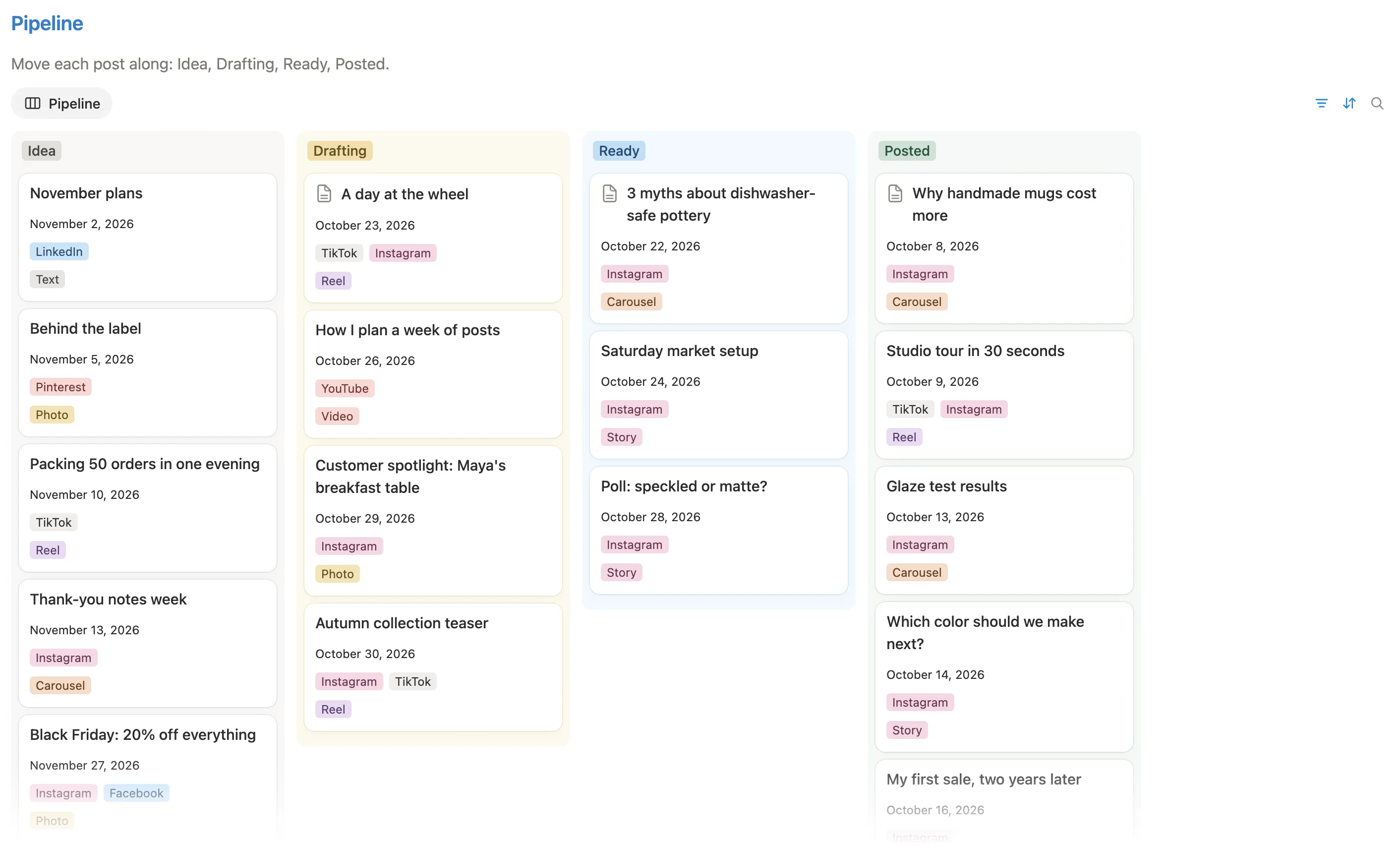Image resolution: width=1400 pixels, height=846 pixels.
Task: Select the Pipeline view tab
Action: pyautogui.click(x=62, y=104)
